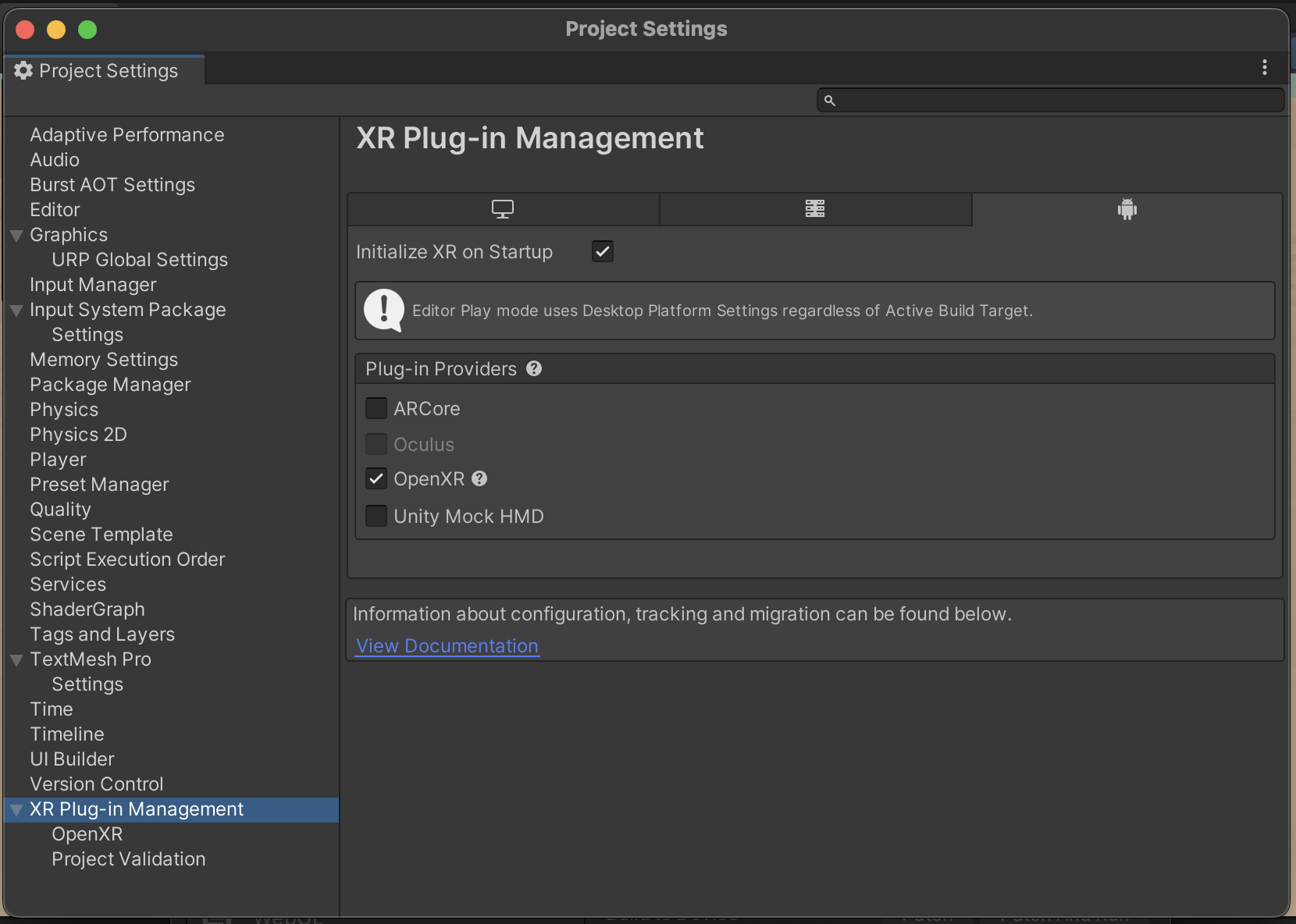
Task: Open the three-dot window options menu
Action: pyautogui.click(x=1265, y=68)
